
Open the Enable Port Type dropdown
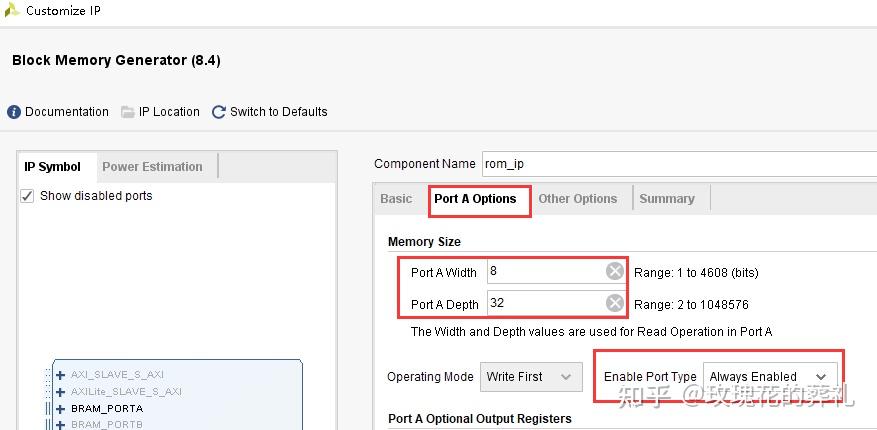click(x=768, y=377)
